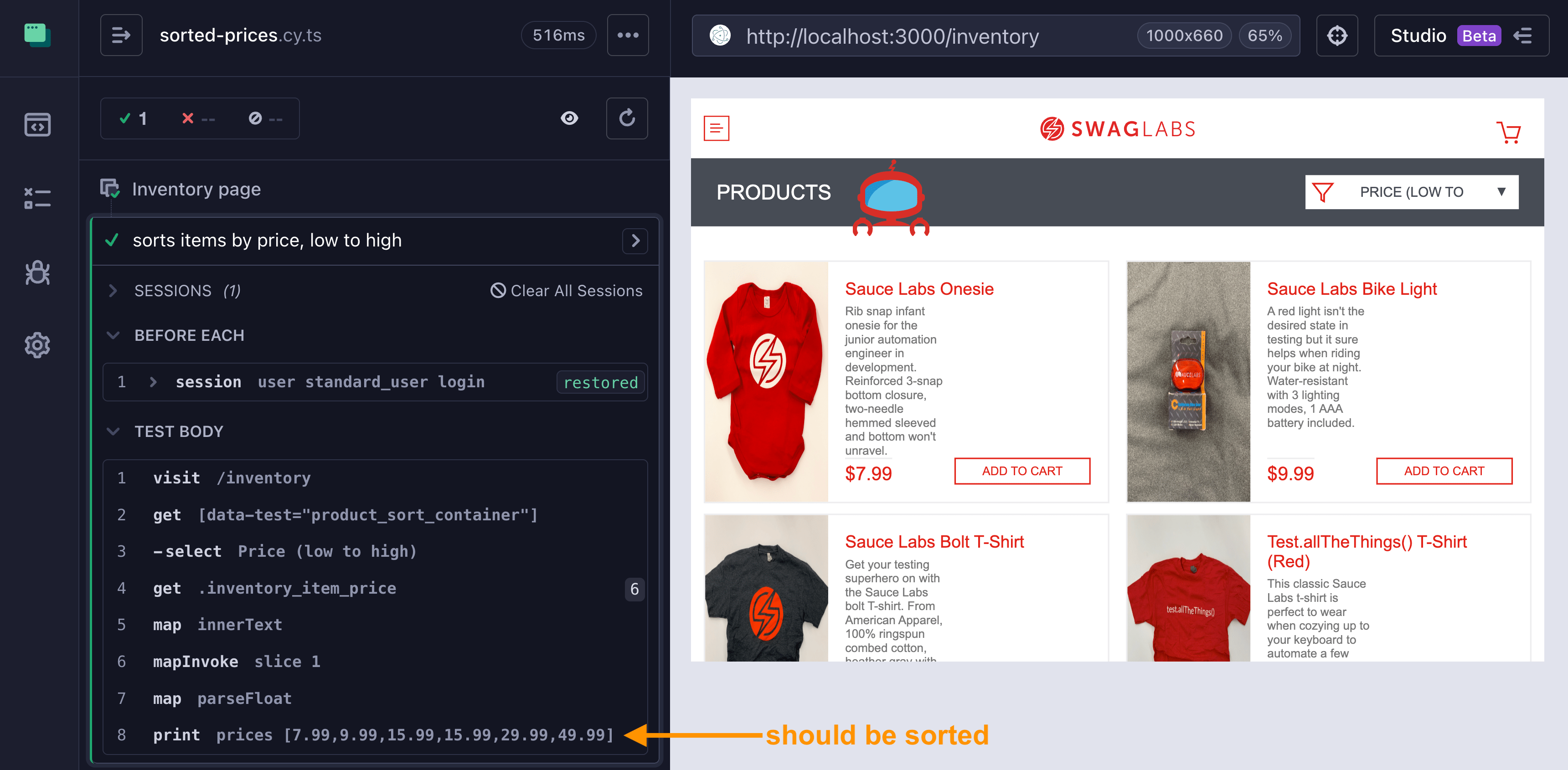Toggle auto-scrolling eye icon
The image size is (1568, 770).
coord(569,118)
